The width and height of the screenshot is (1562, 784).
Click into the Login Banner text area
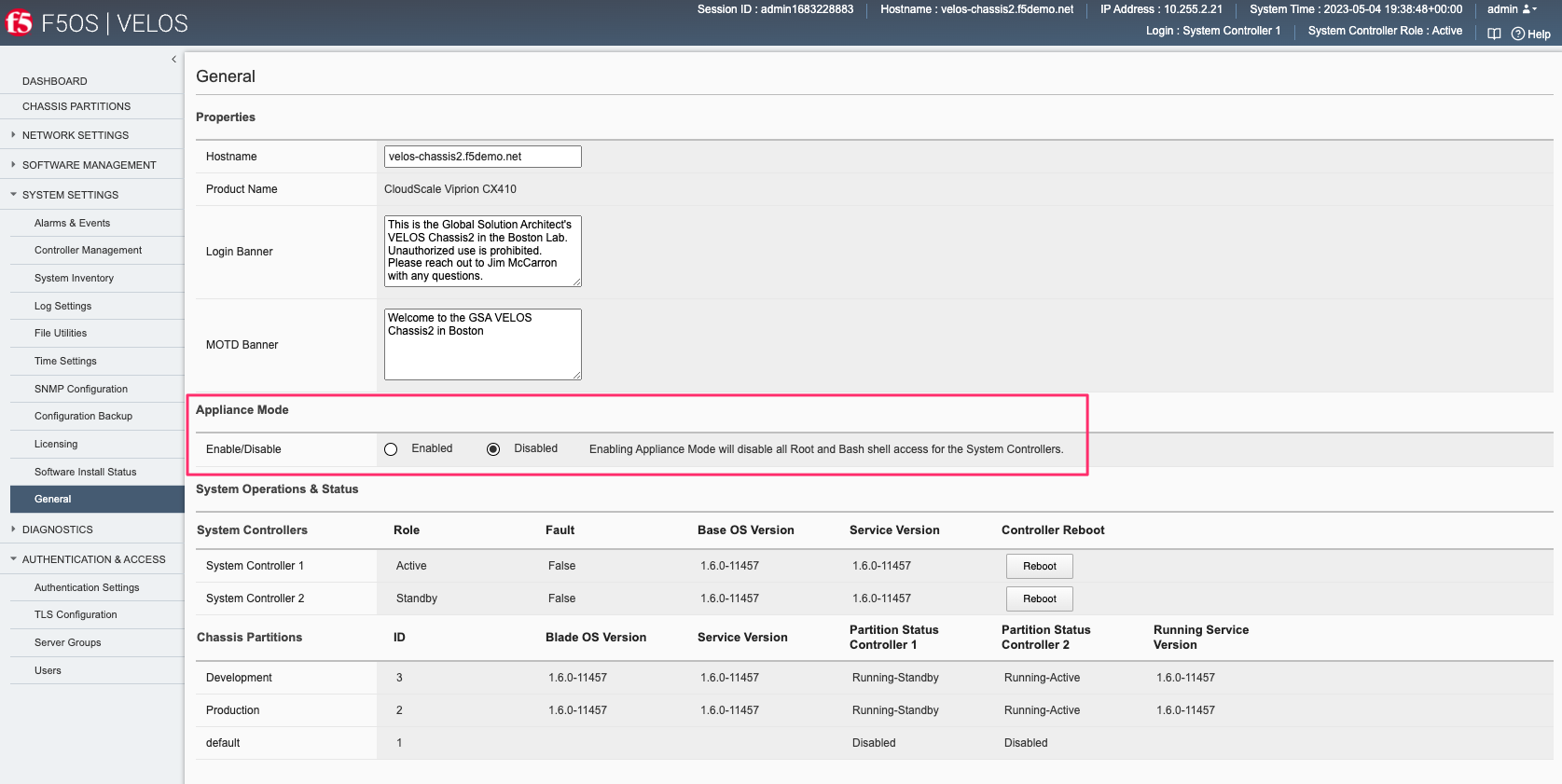pos(482,252)
